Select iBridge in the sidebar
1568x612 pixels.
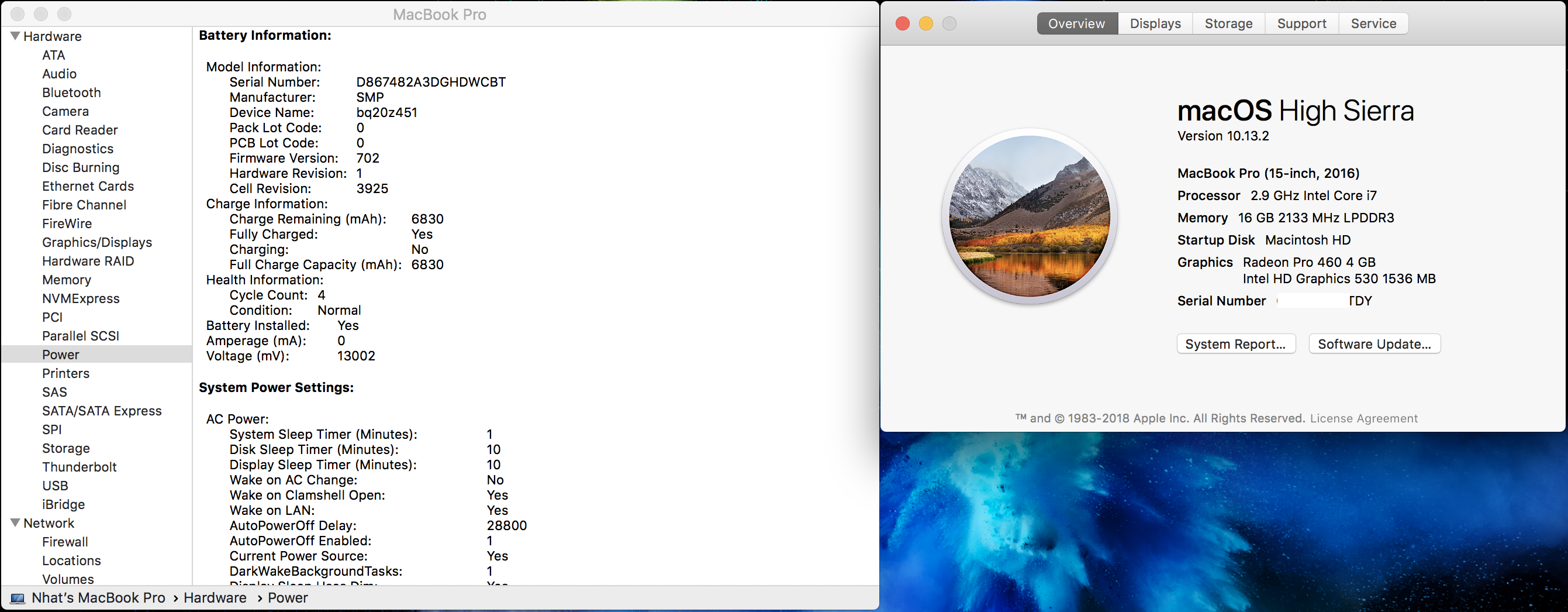coord(63,504)
